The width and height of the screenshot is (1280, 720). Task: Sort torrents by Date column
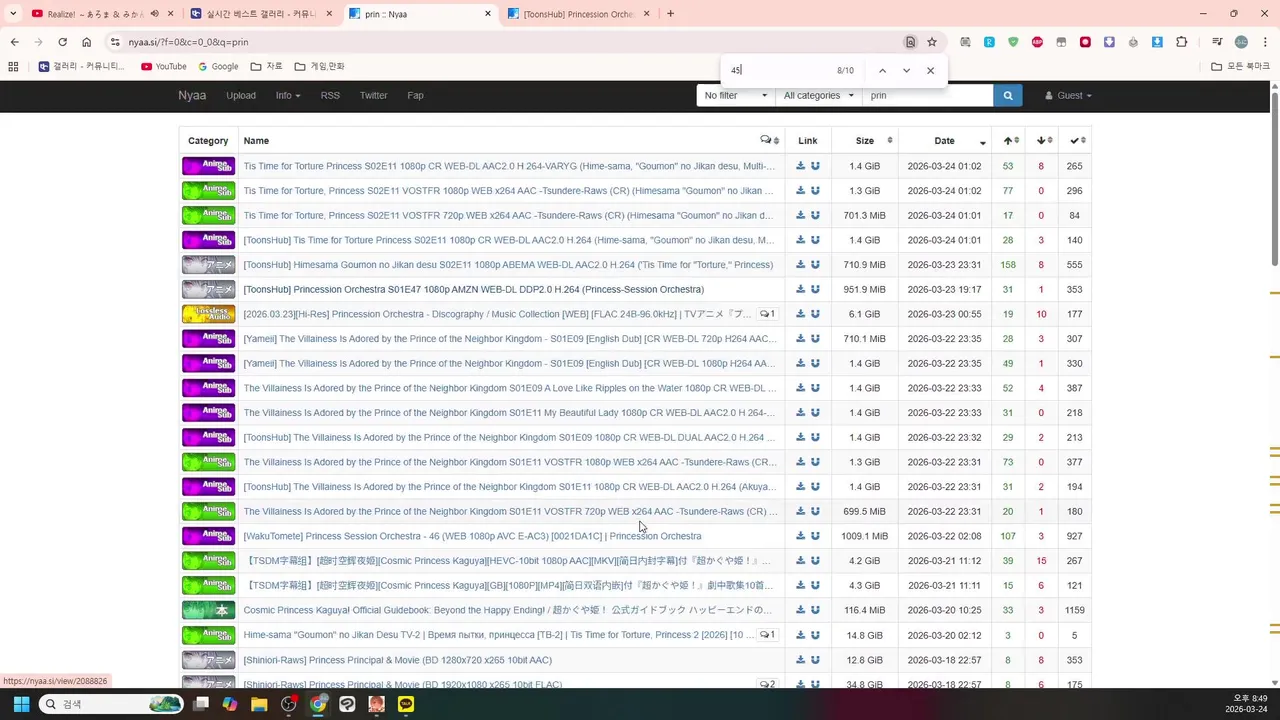click(945, 141)
